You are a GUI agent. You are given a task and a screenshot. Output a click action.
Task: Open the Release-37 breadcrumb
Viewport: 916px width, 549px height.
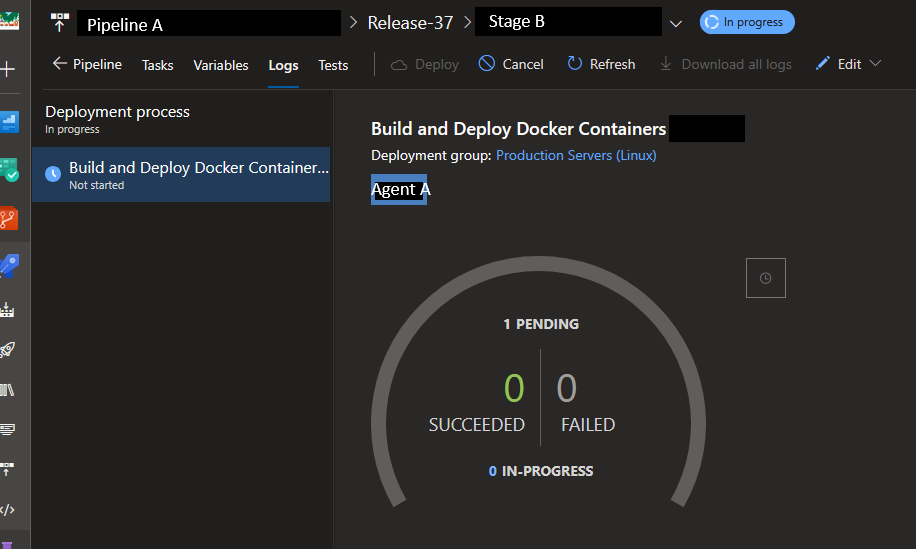[x=410, y=23]
